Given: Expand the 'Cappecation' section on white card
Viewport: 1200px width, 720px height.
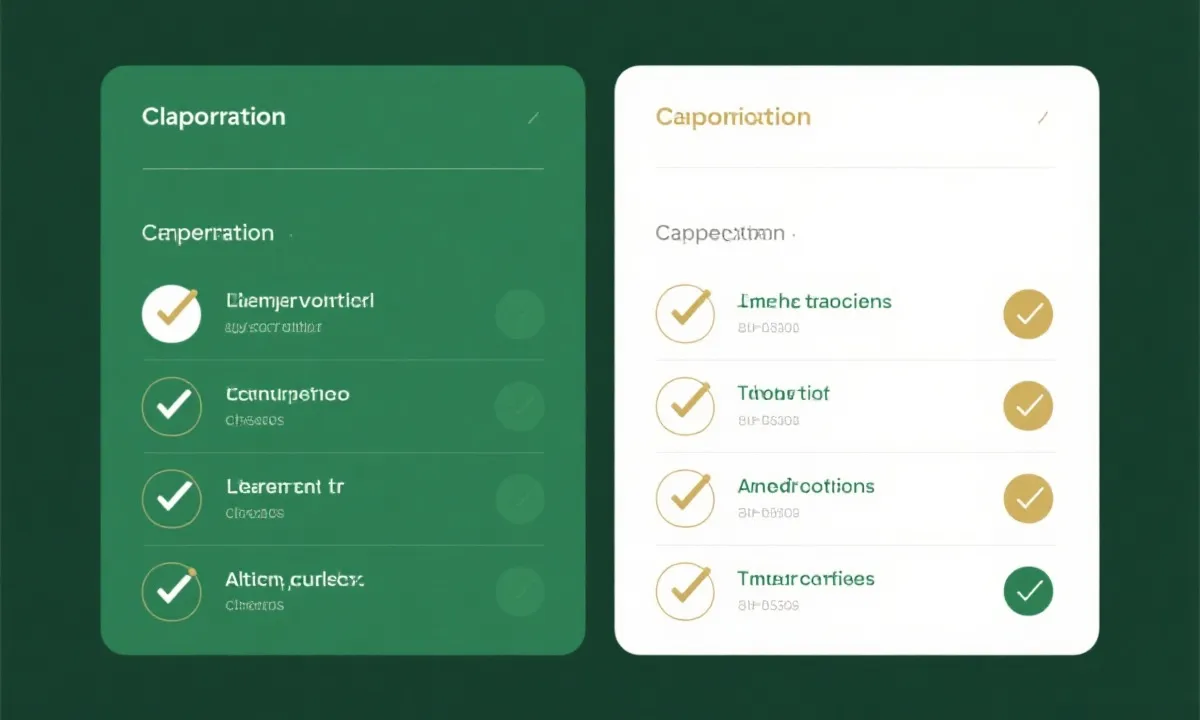Looking at the screenshot, I should 720,234.
